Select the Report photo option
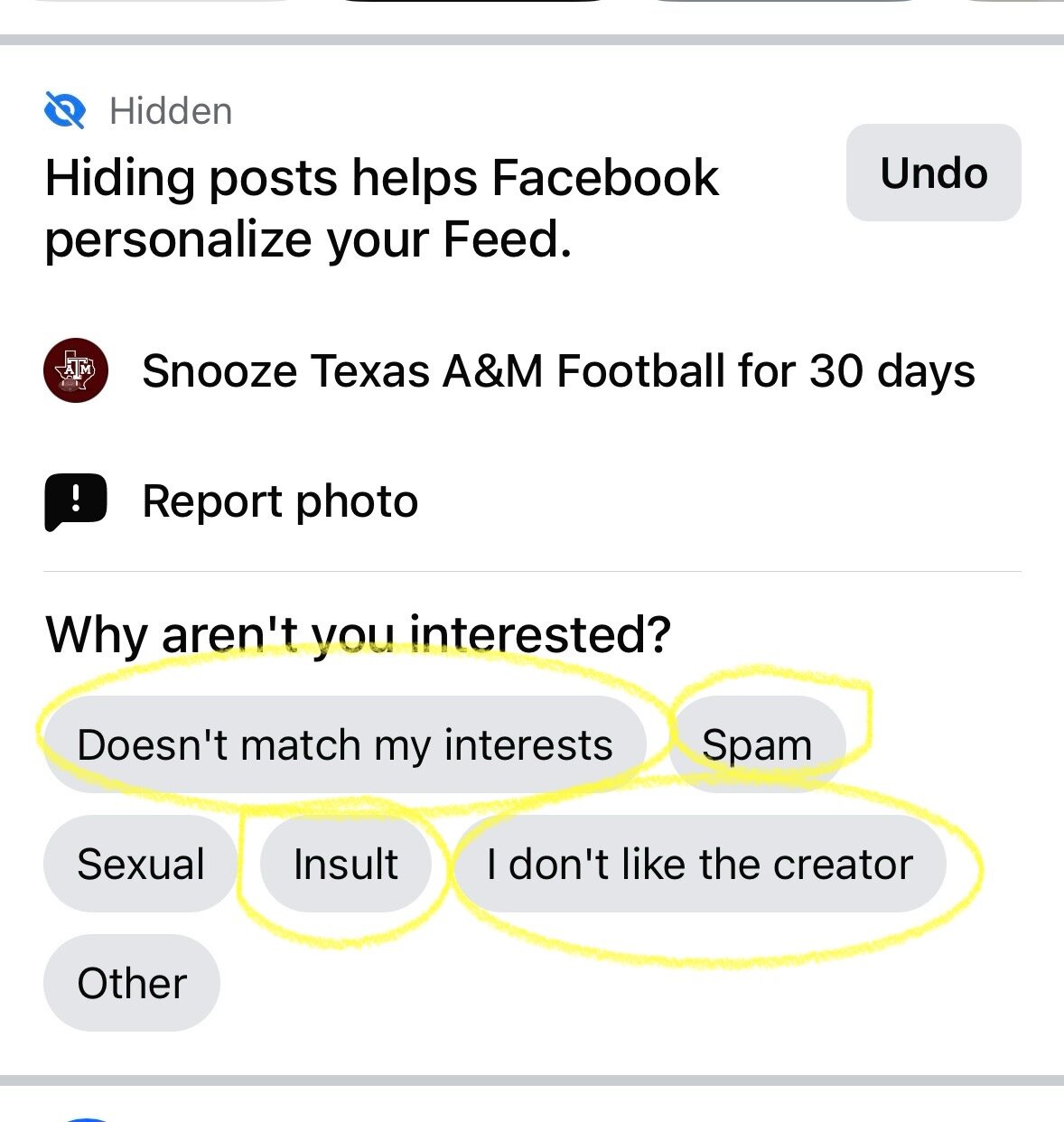The width and height of the screenshot is (1064, 1122). (280, 501)
